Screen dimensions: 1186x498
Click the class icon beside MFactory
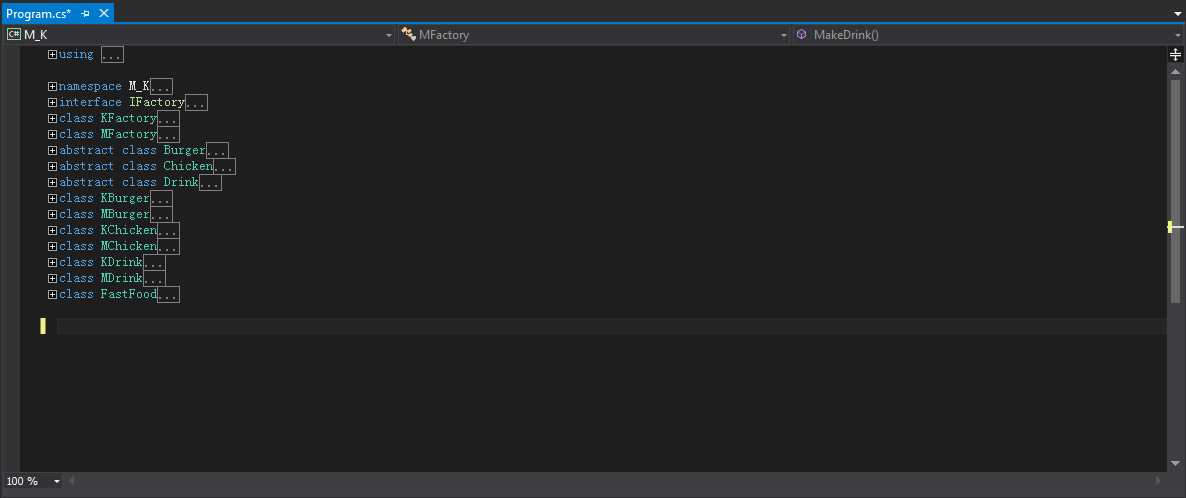coord(408,34)
